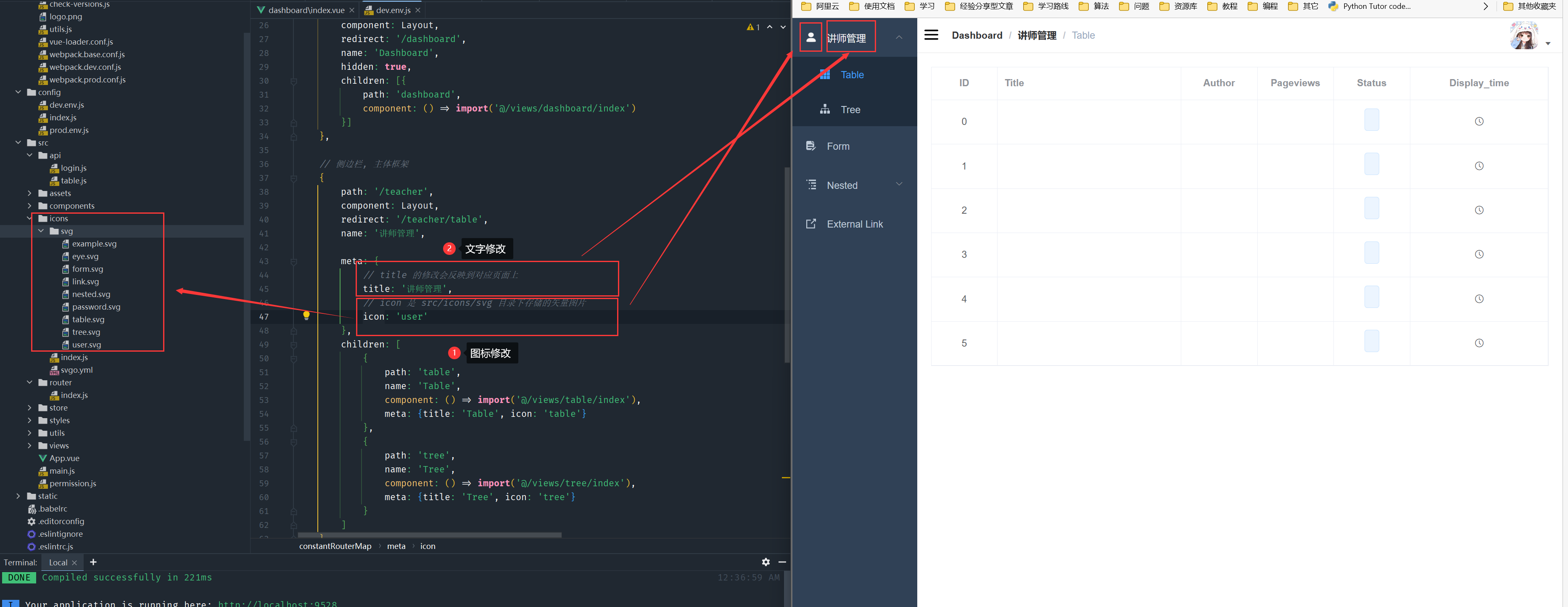Screen dimensions: 1568x607
Task: Open user.svg file in project tree
Action: pyautogui.click(x=87, y=345)
